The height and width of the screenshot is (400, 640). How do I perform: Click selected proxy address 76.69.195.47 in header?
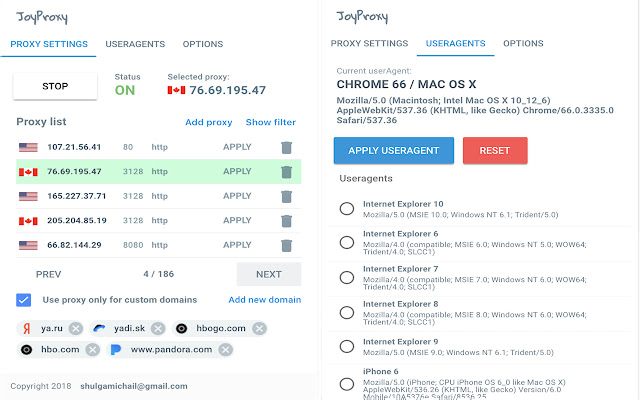227,90
